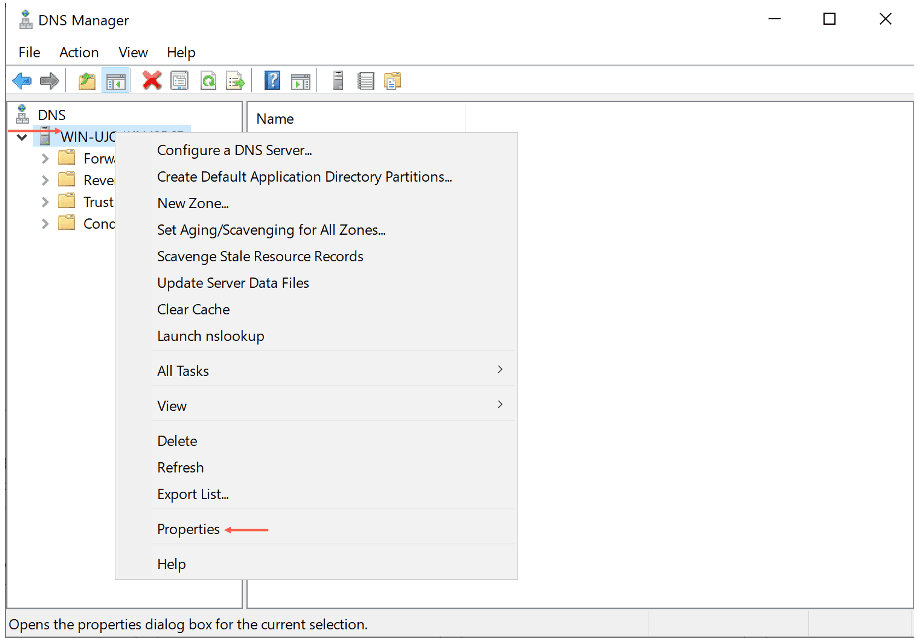Click the Name column header
The image size is (918, 638).
[x=275, y=119]
